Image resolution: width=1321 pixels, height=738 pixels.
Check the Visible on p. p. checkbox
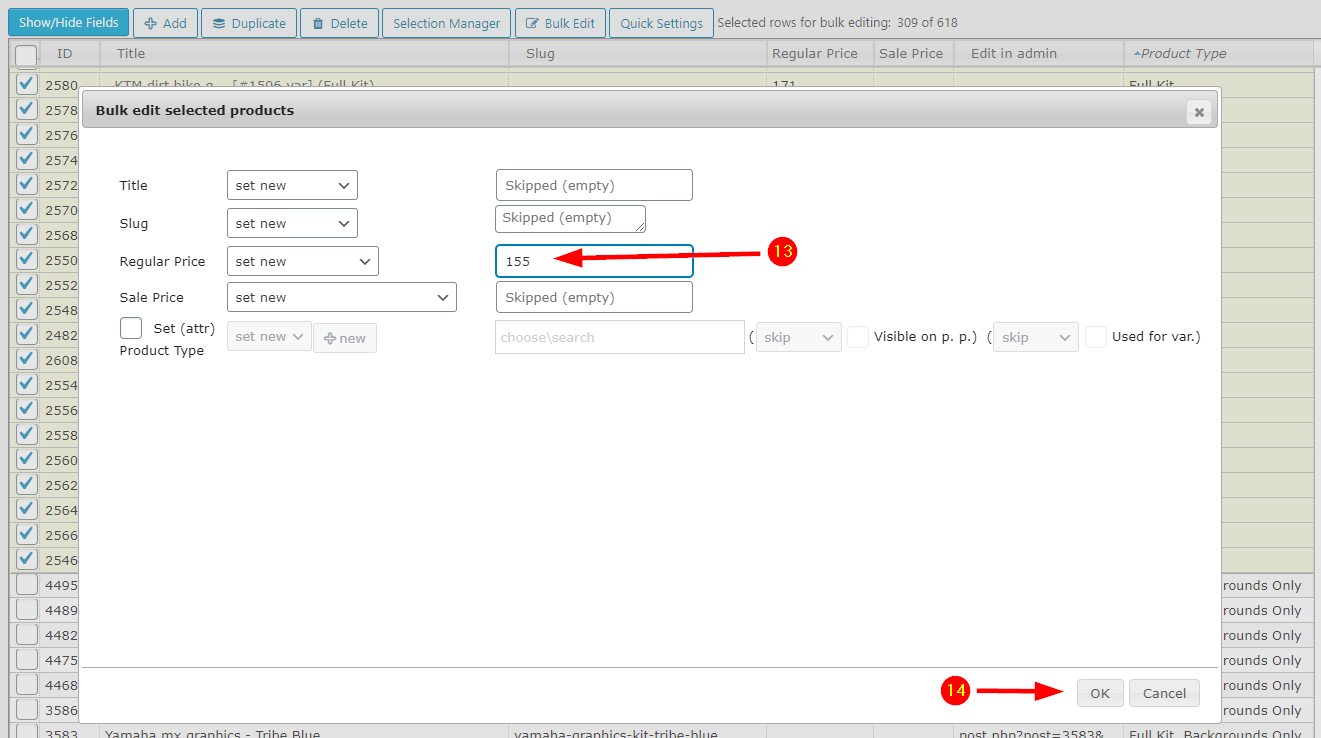tap(857, 337)
